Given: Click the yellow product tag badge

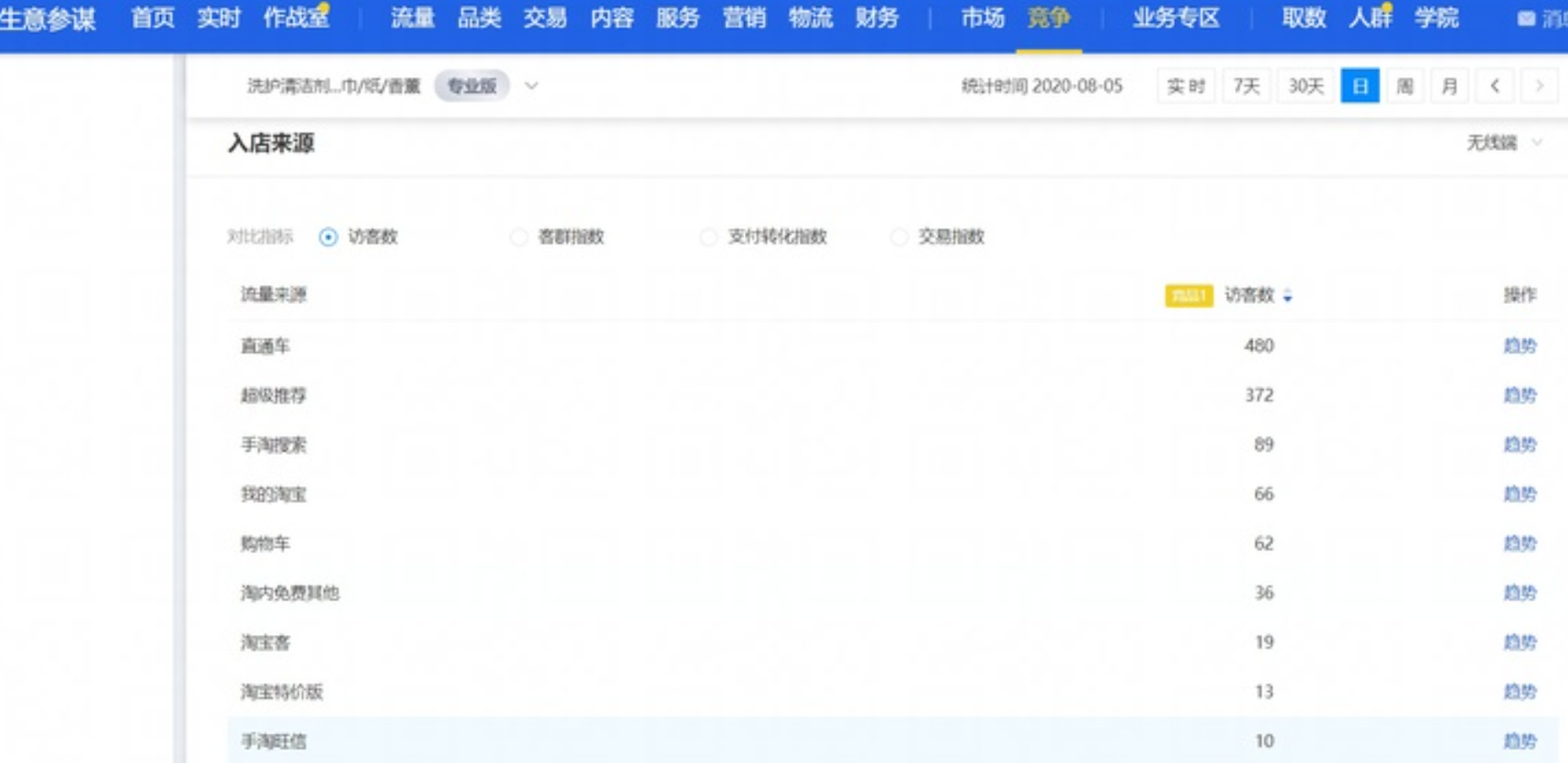Looking at the screenshot, I should pyautogui.click(x=1188, y=296).
